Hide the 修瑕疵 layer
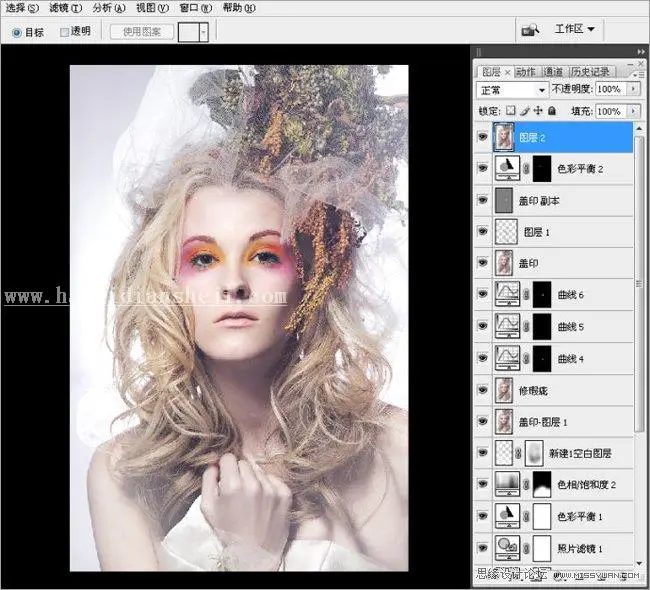Image resolution: width=650 pixels, height=590 pixels. (x=483, y=389)
